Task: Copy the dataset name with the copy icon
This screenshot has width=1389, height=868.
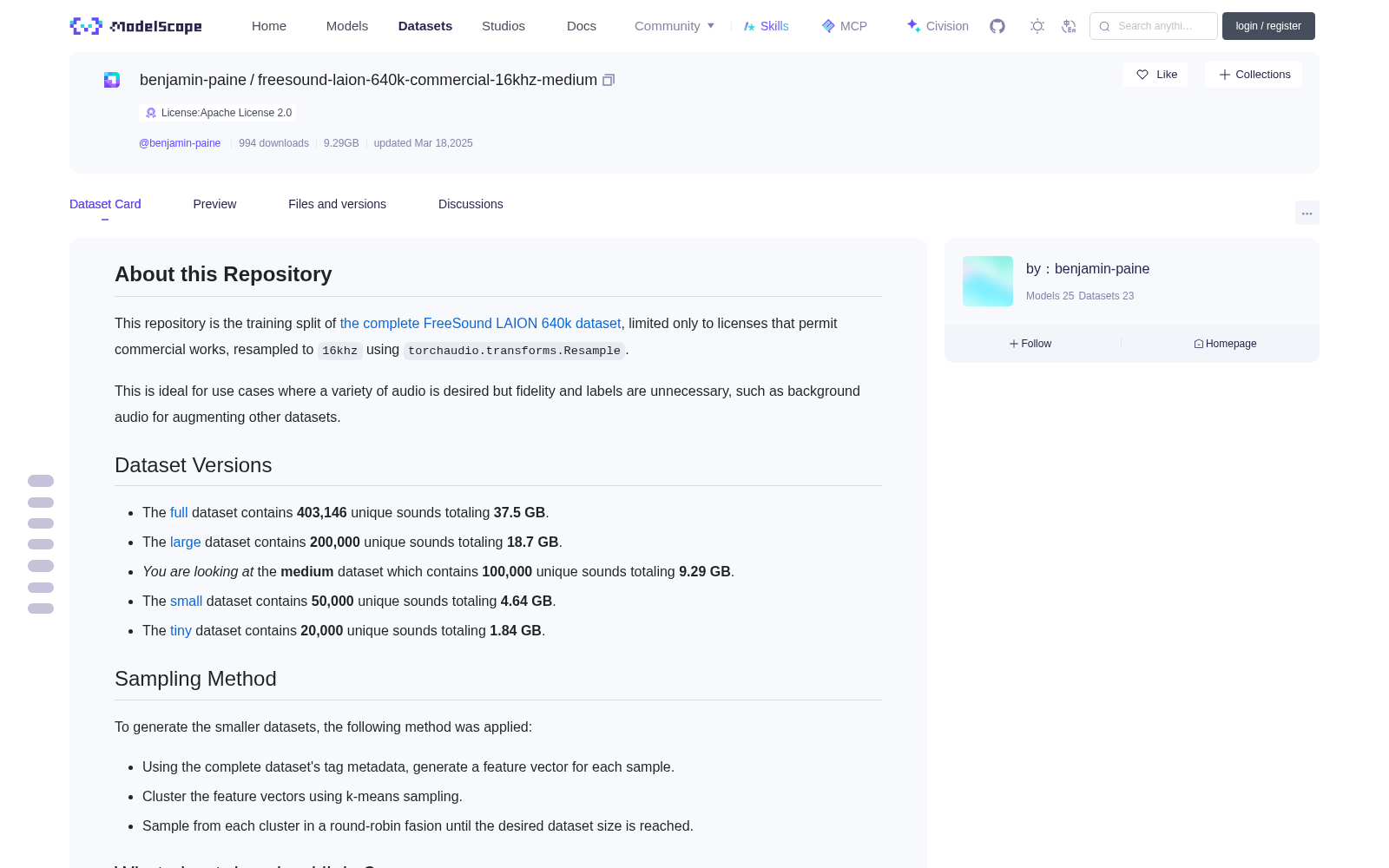Action: coord(609,80)
